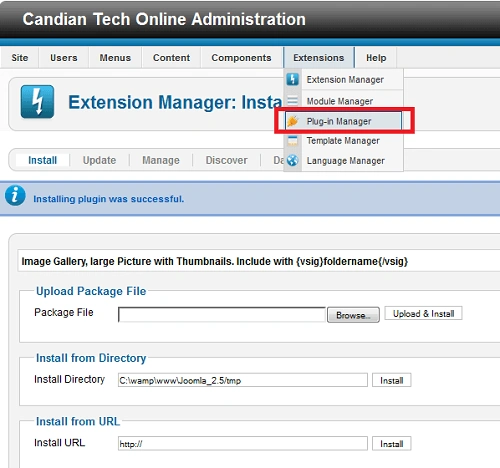The width and height of the screenshot is (500, 468).
Task: Click the Install URL text field
Action: [x=243, y=444]
